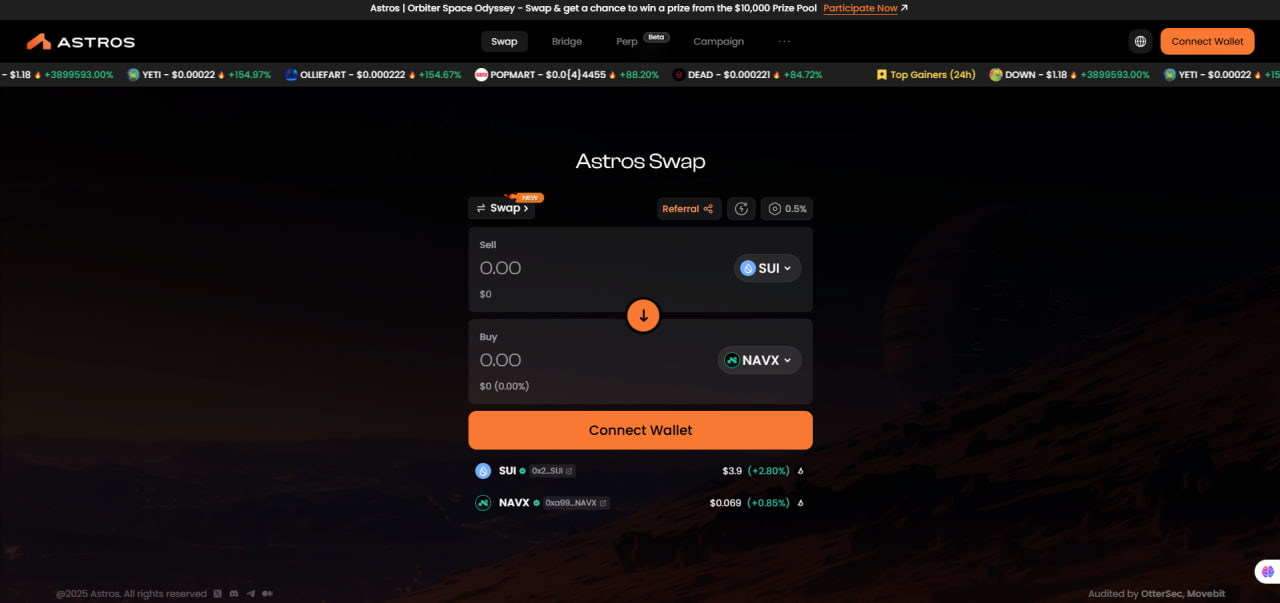Click Audited by OtterSec, Movebit text
The width and height of the screenshot is (1280, 603).
pyautogui.click(x=1157, y=594)
